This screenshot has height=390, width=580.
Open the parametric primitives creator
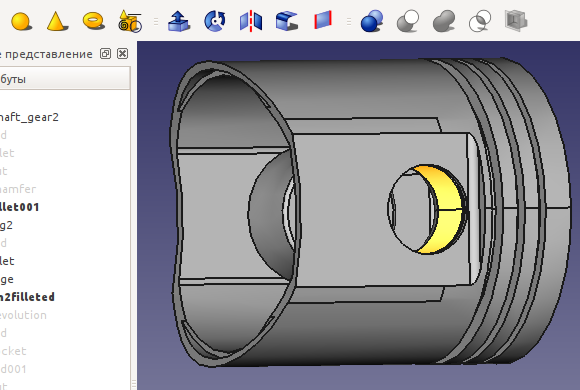pos(129,21)
